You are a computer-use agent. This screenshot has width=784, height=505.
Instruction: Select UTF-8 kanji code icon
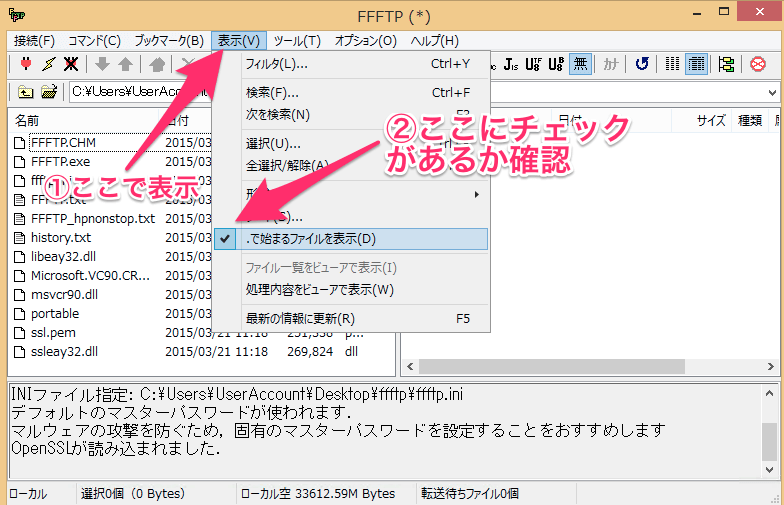[x=533, y=64]
